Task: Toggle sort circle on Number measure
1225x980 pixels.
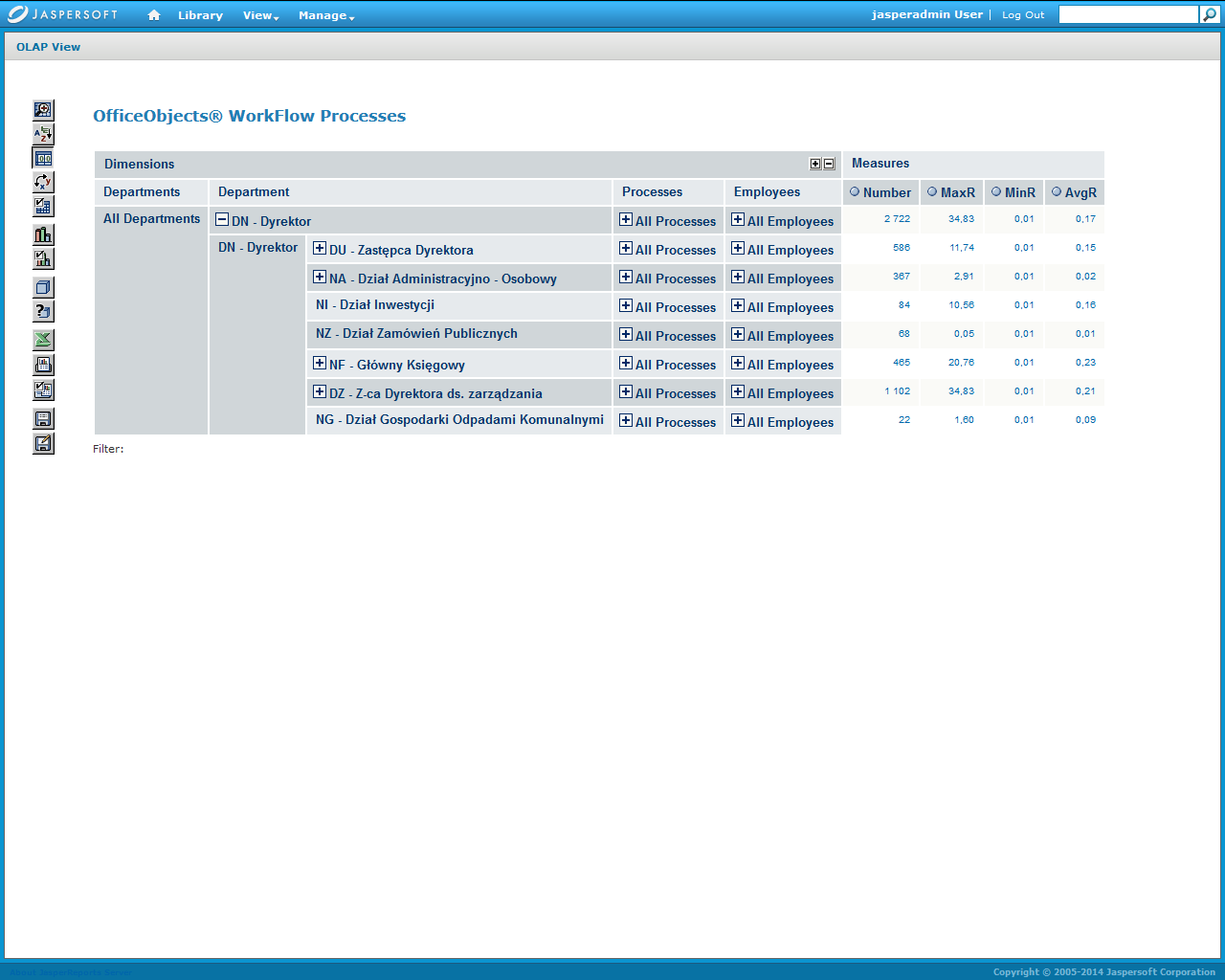Action: click(x=855, y=191)
